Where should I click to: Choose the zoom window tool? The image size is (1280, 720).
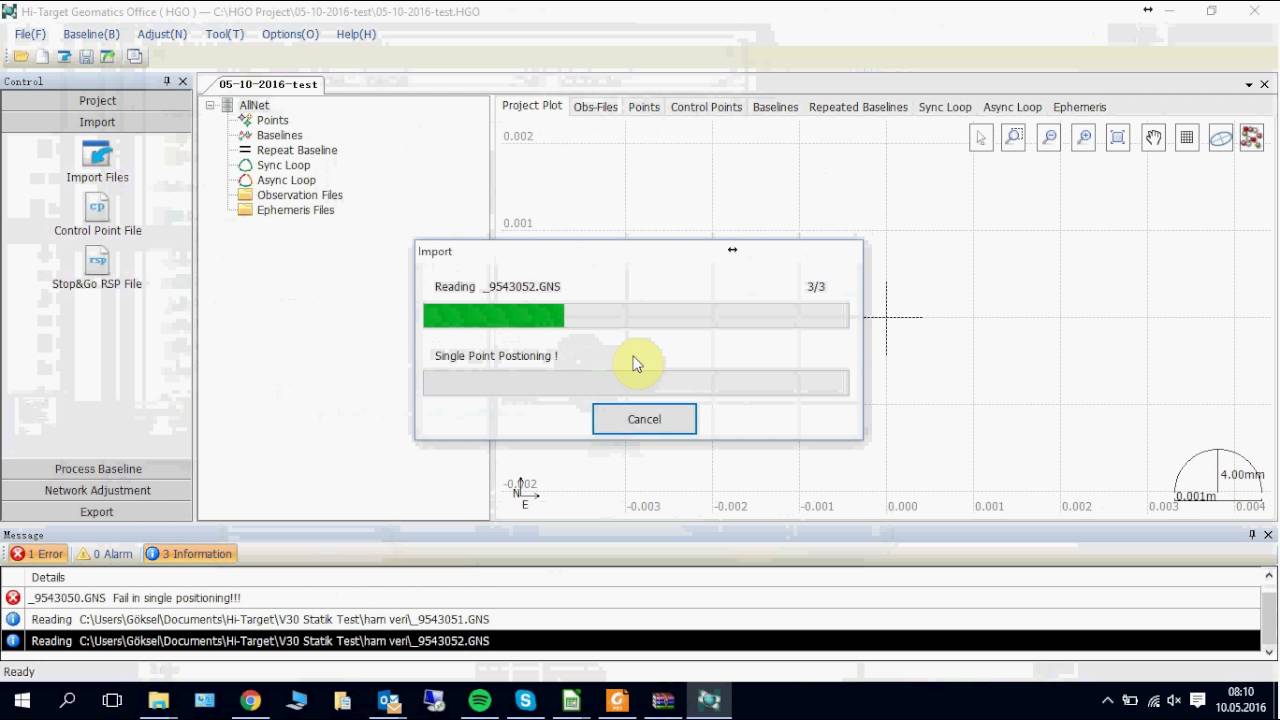click(1014, 138)
